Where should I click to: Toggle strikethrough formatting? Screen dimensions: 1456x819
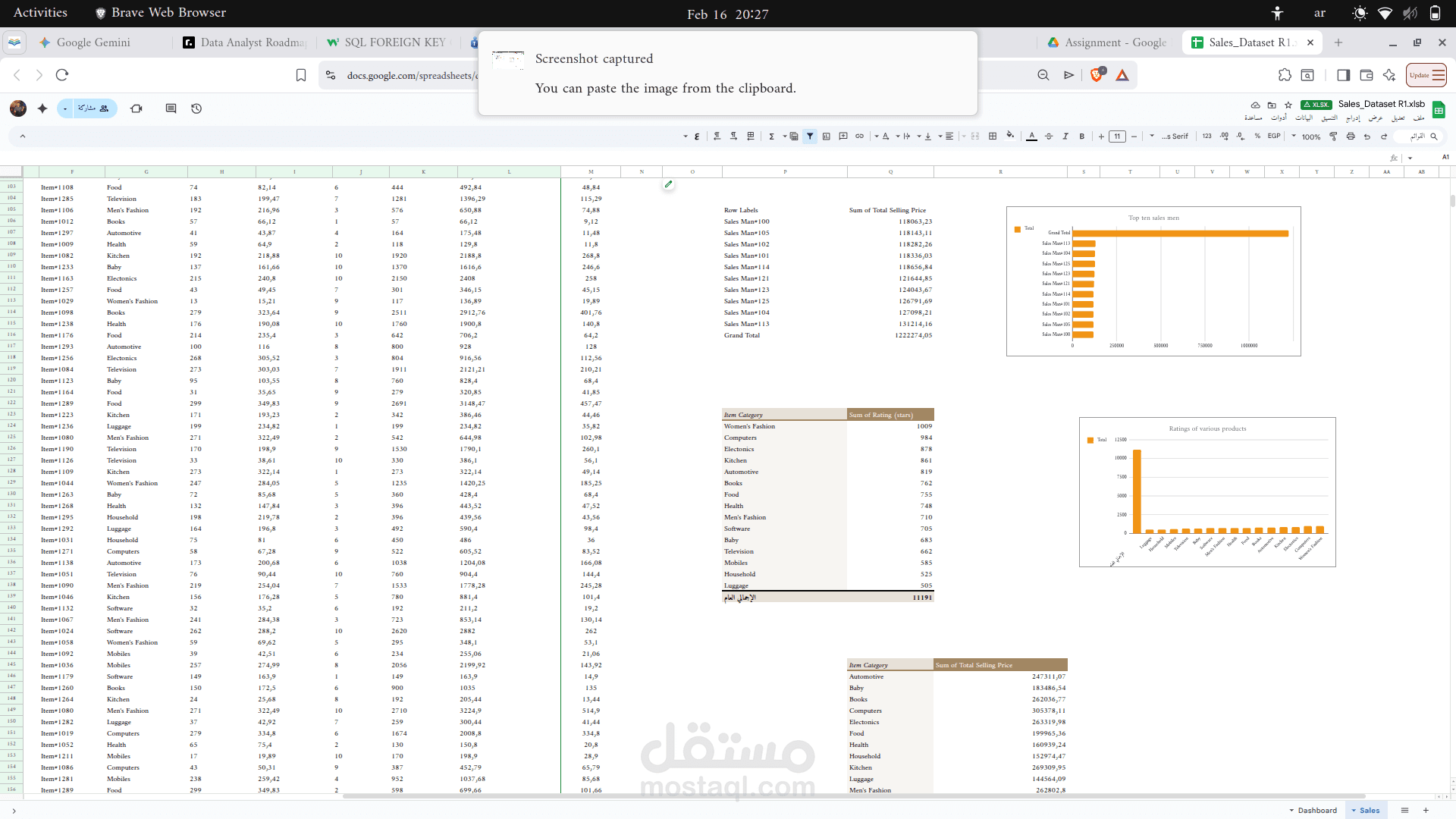[x=1048, y=136]
